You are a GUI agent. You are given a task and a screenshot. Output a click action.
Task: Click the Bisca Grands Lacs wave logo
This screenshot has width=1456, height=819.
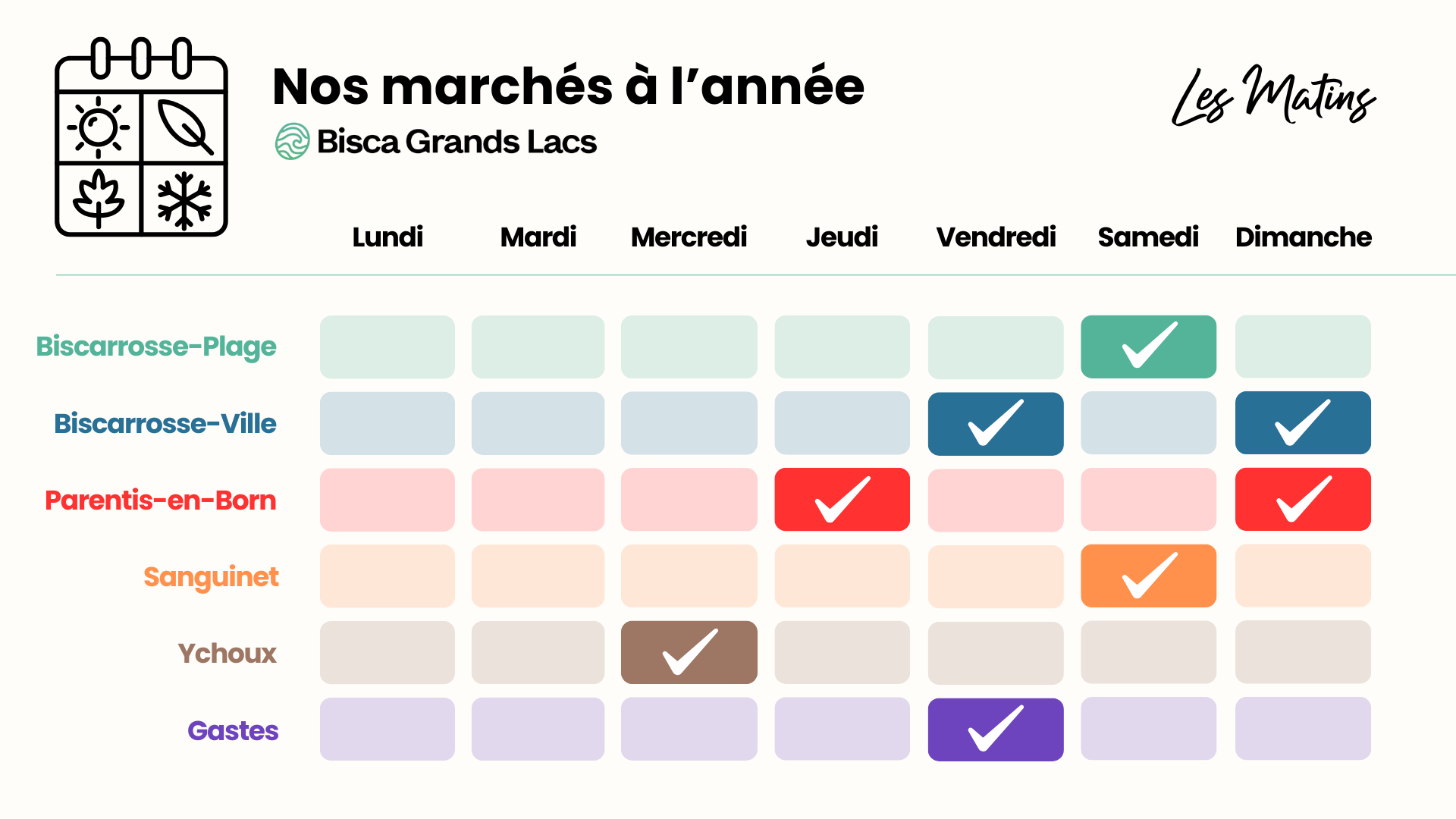[292, 142]
